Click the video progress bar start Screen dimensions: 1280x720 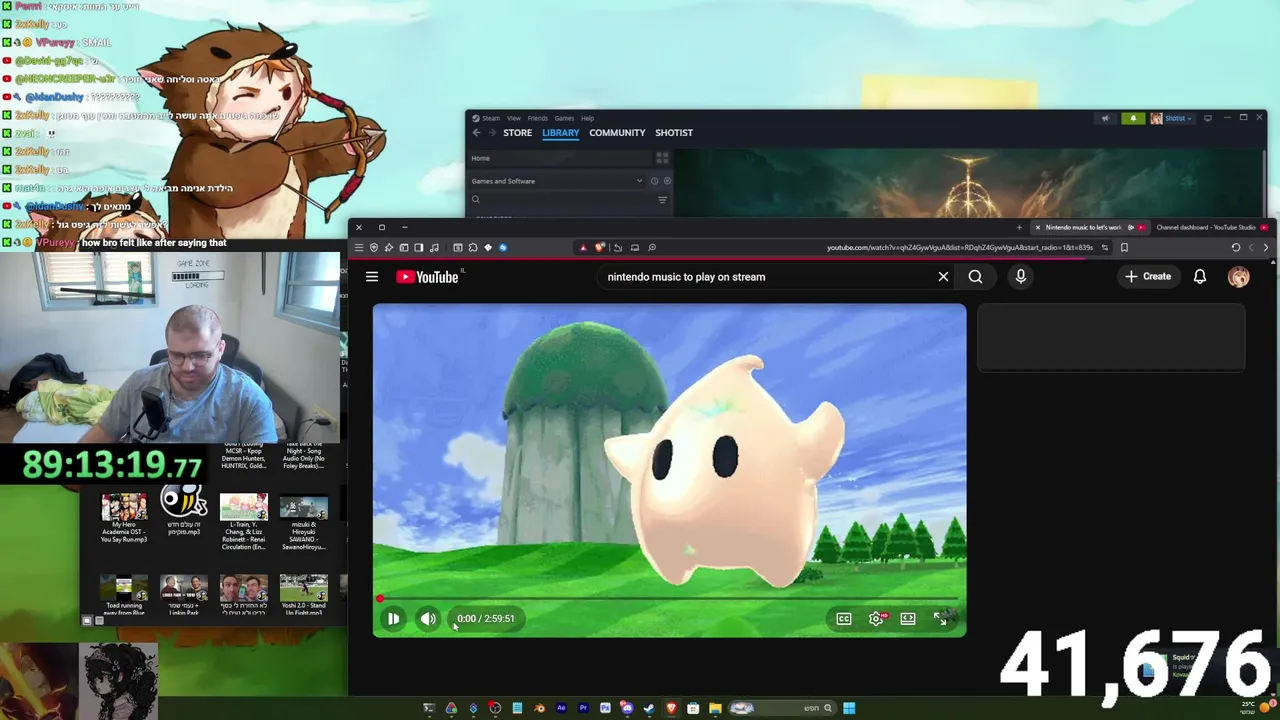380,598
